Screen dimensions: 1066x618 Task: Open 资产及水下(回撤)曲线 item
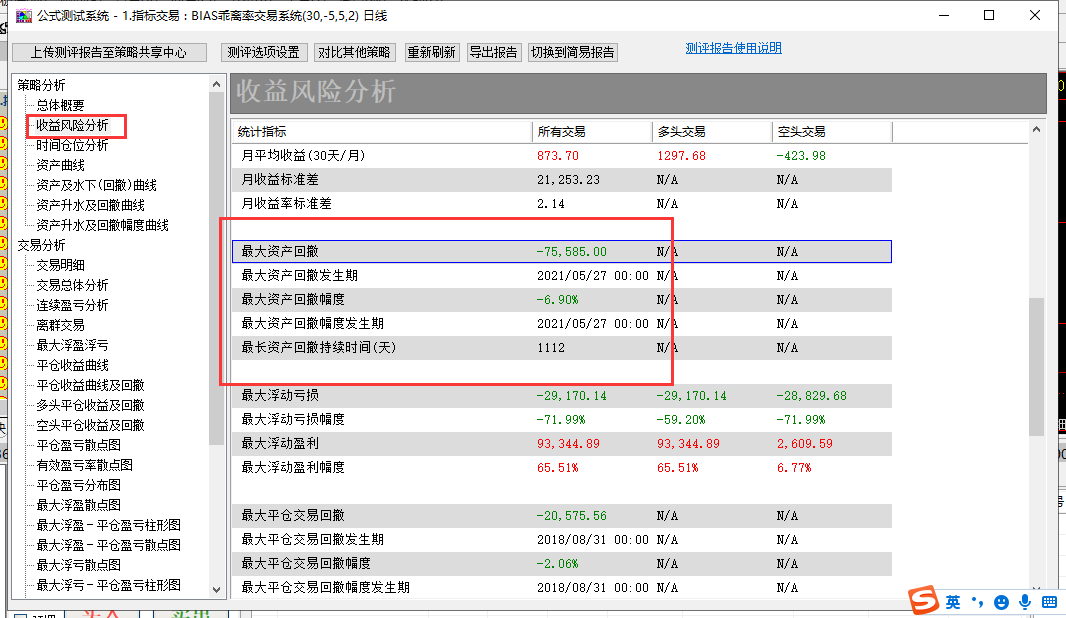[x=97, y=185]
